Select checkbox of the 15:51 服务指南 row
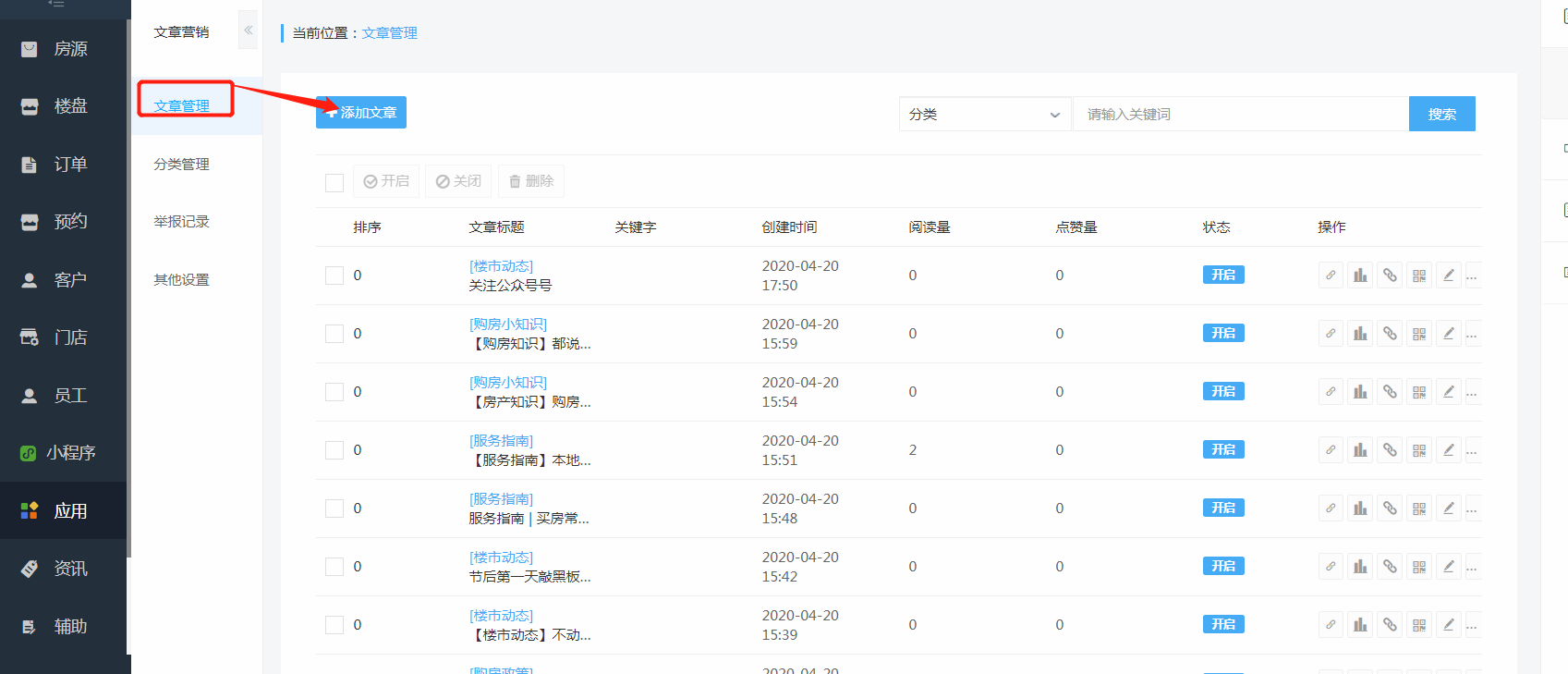 click(x=334, y=450)
